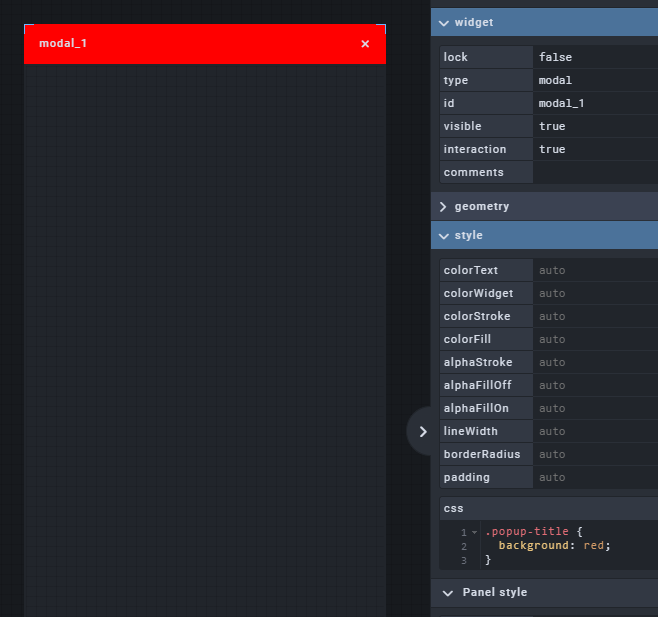Click the .popup-title selector in CSS editor
The width and height of the screenshot is (658, 617).
527,532
